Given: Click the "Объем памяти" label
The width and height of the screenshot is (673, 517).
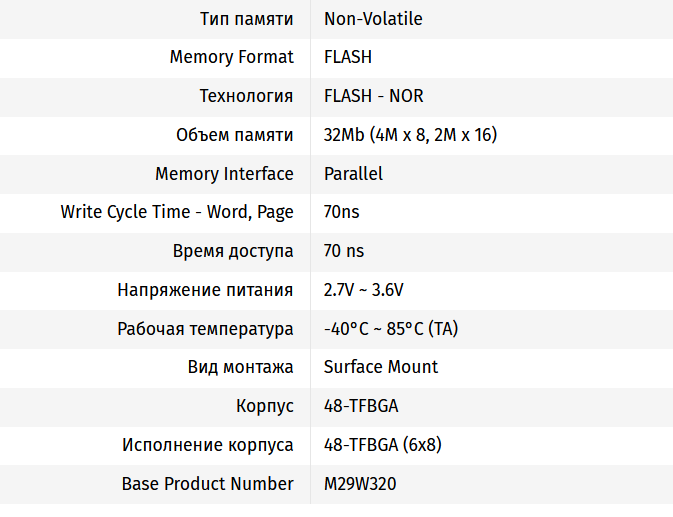Looking at the screenshot, I should 234,135.
